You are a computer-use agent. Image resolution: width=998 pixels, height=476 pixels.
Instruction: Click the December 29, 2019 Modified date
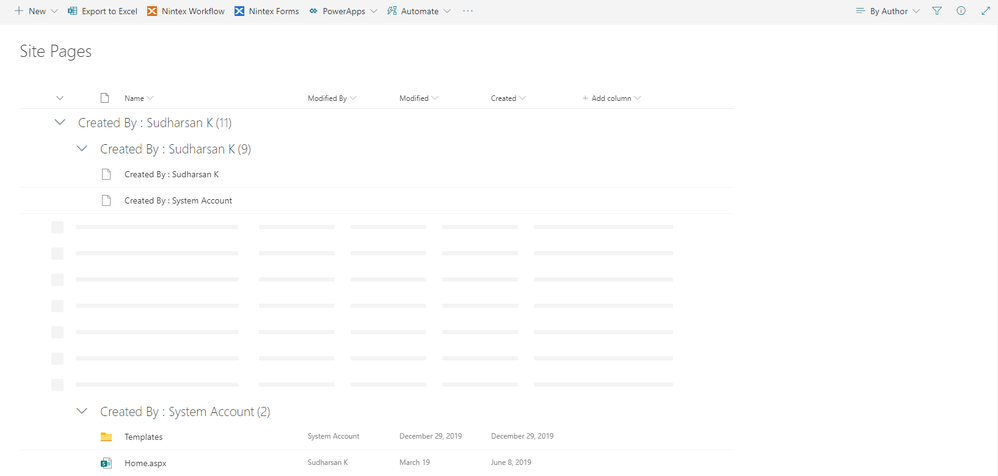click(430, 437)
